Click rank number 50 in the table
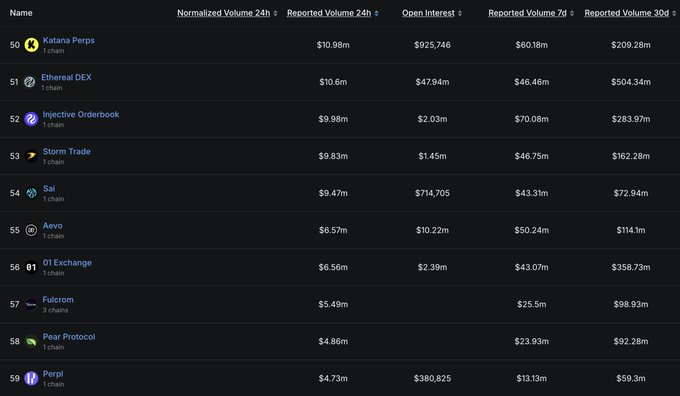Viewport: 680px width, 396px height. pyautogui.click(x=15, y=45)
